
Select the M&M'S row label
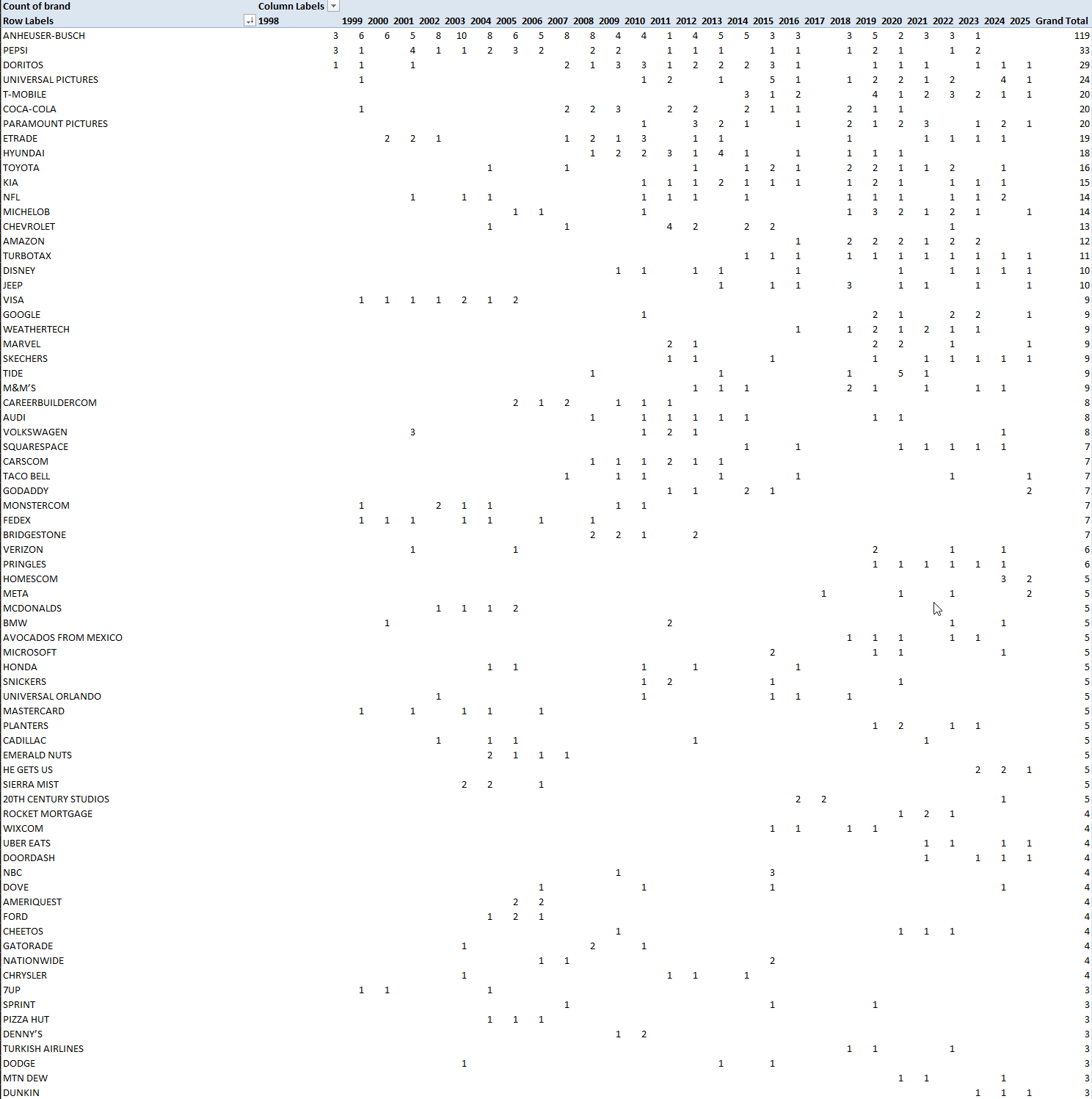(x=19, y=388)
